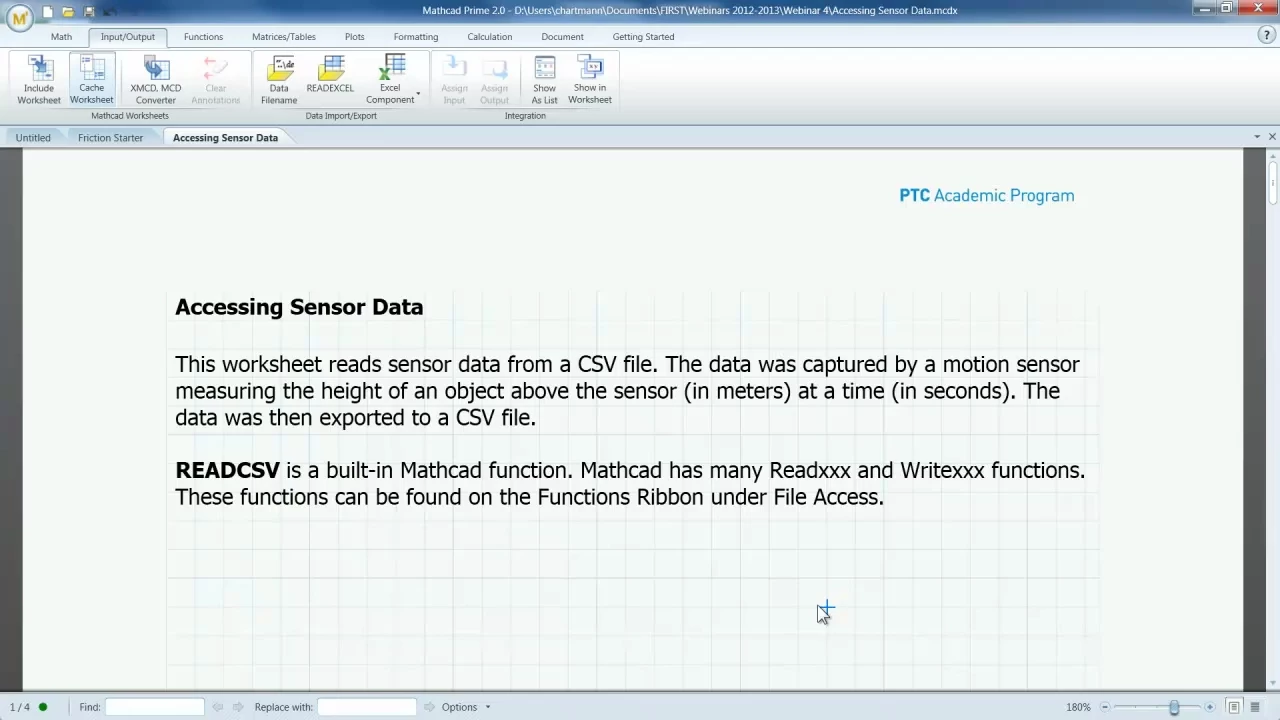
Task: Click the green calculation status indicator
Action: (x=43, y=707)
